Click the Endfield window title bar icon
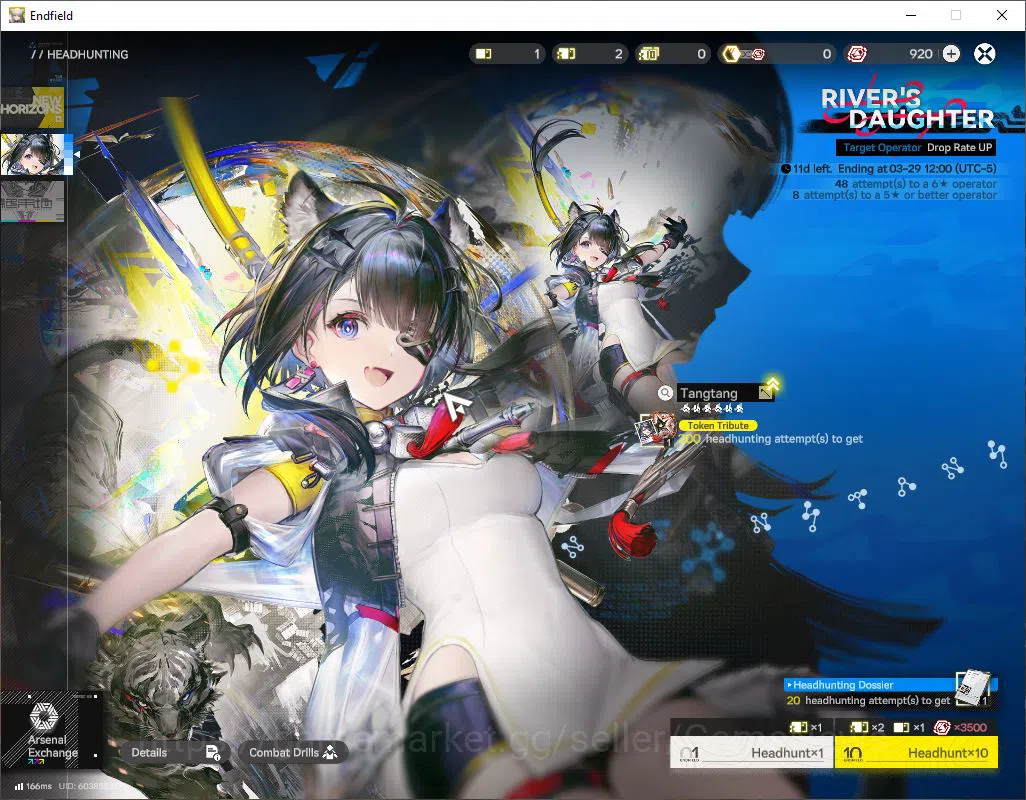The width and height of the screenshot is (1026, 800). coord(16,15)
